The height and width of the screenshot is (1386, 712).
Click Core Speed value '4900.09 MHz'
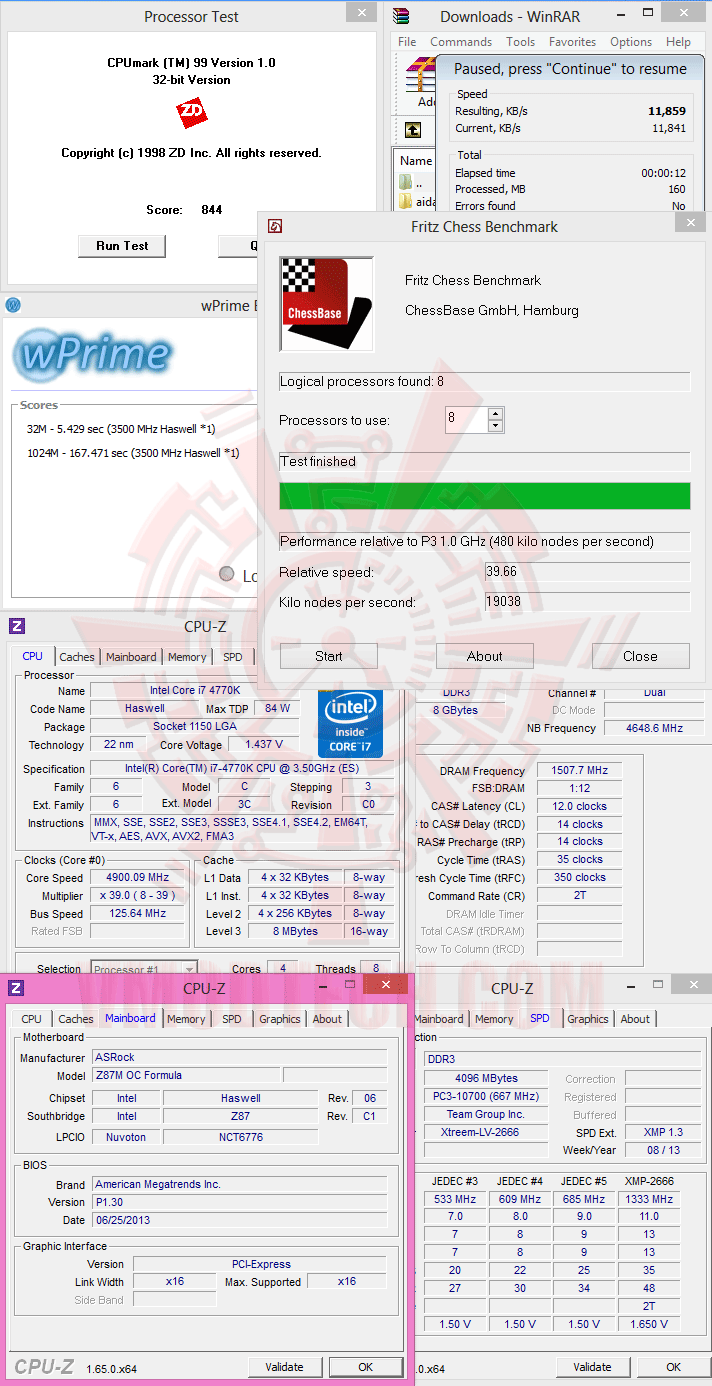coord(139,878)
